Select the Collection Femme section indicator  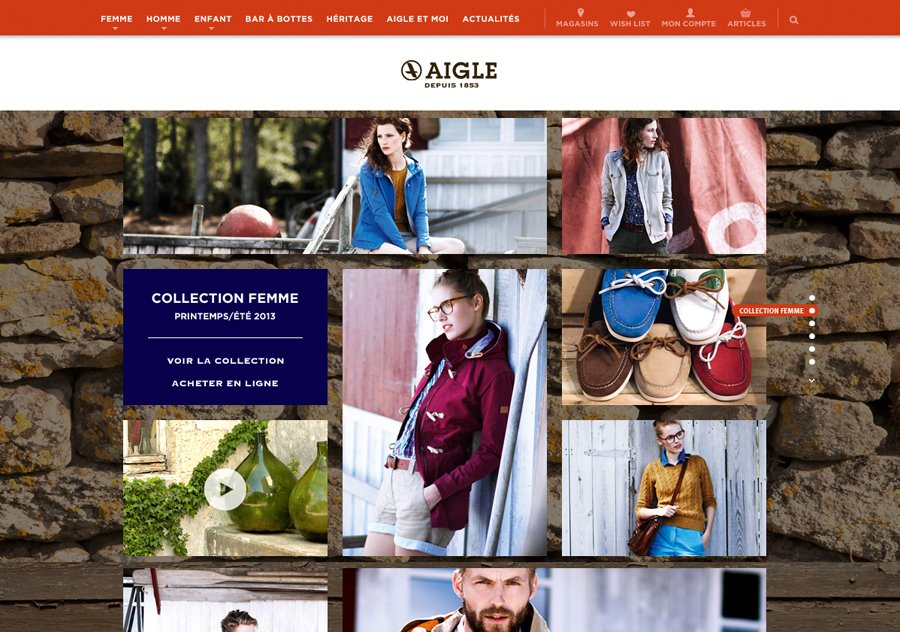click(775, 311)
